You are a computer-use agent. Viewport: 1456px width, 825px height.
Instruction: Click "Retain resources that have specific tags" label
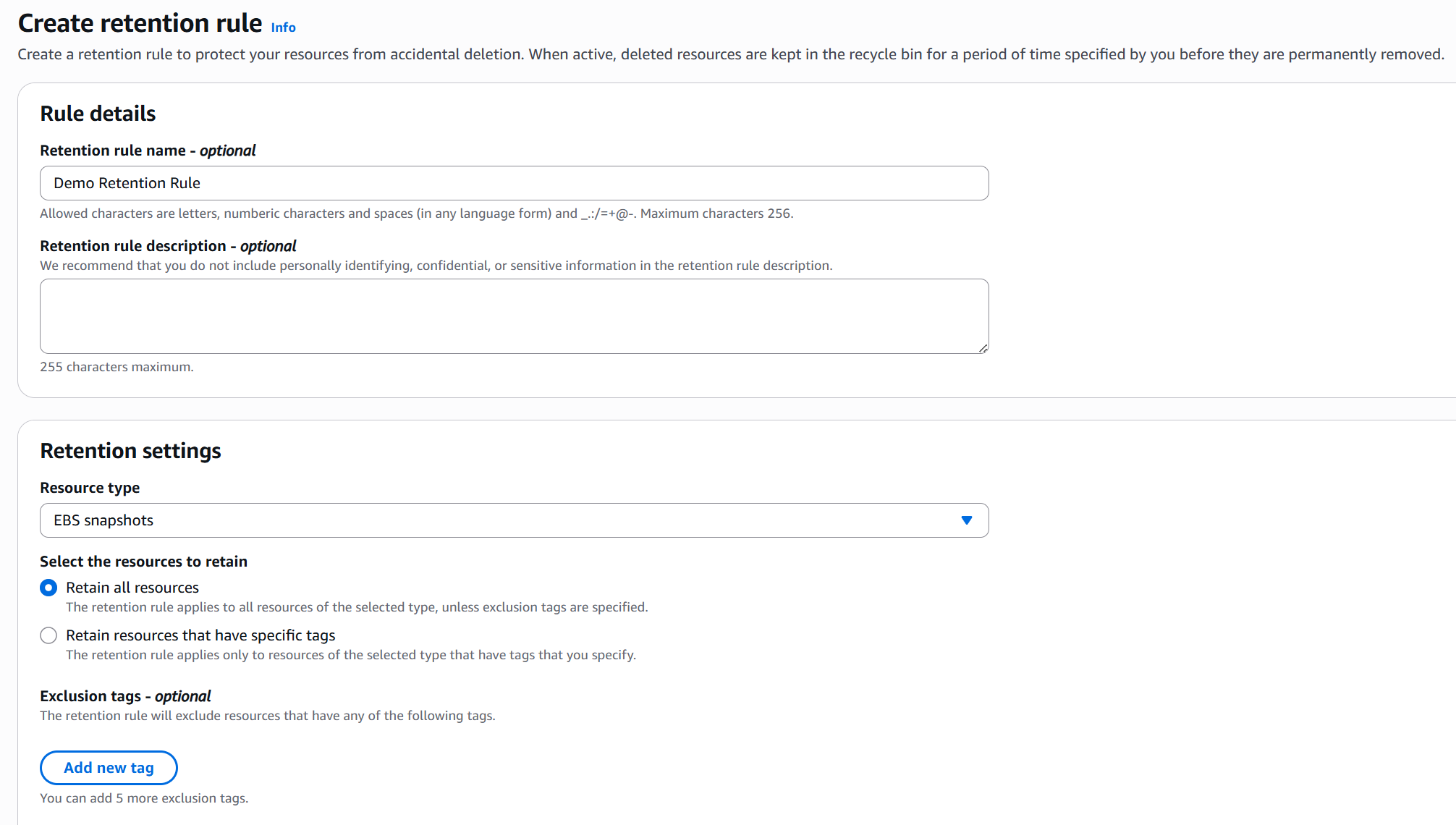pyautogui.click(x=200, y=635)
